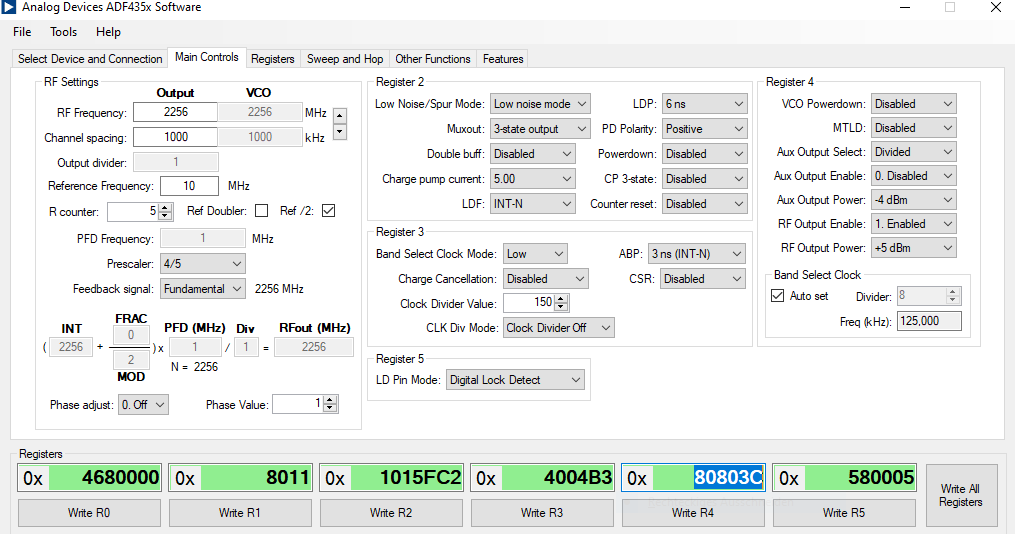Expand the ABP 3 ns dropdown
The height and width of the screenshot is (534, 1015).
(x=697, y=254)
